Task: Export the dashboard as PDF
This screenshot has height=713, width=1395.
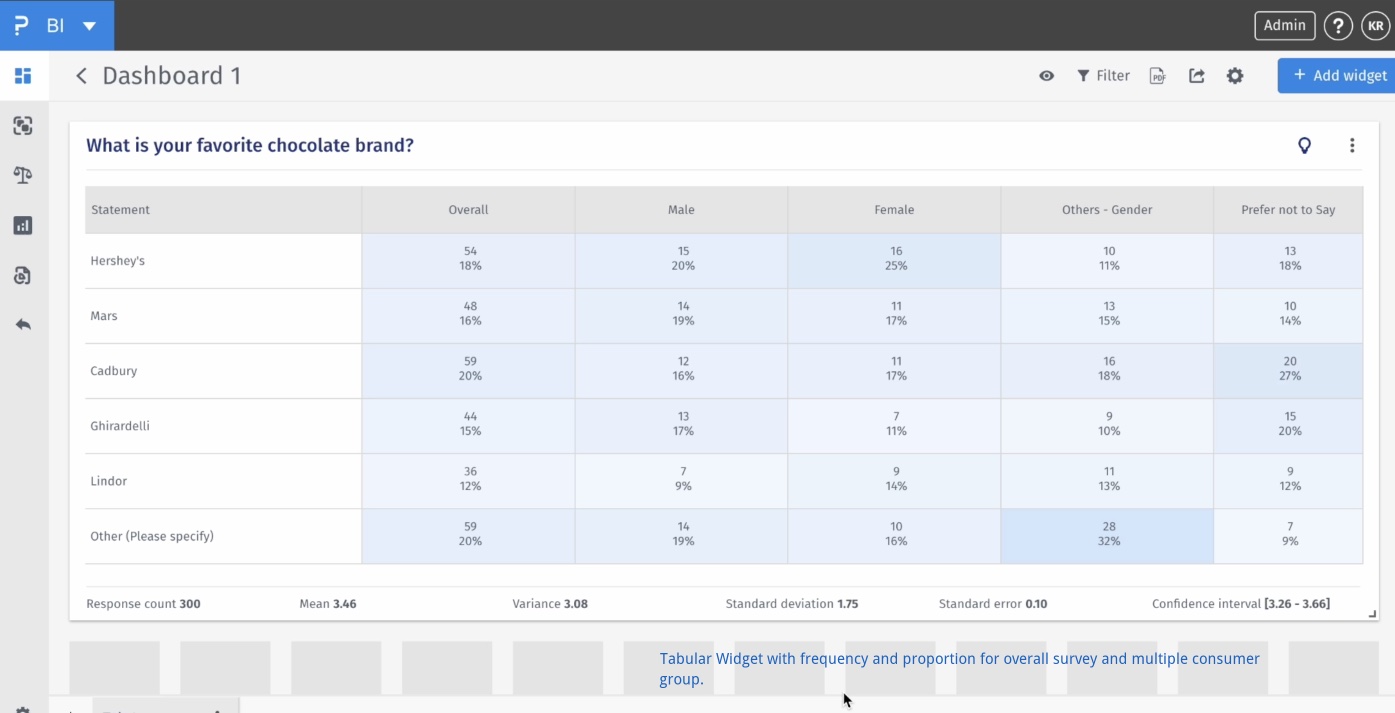Action: [x=1157, y=75]
